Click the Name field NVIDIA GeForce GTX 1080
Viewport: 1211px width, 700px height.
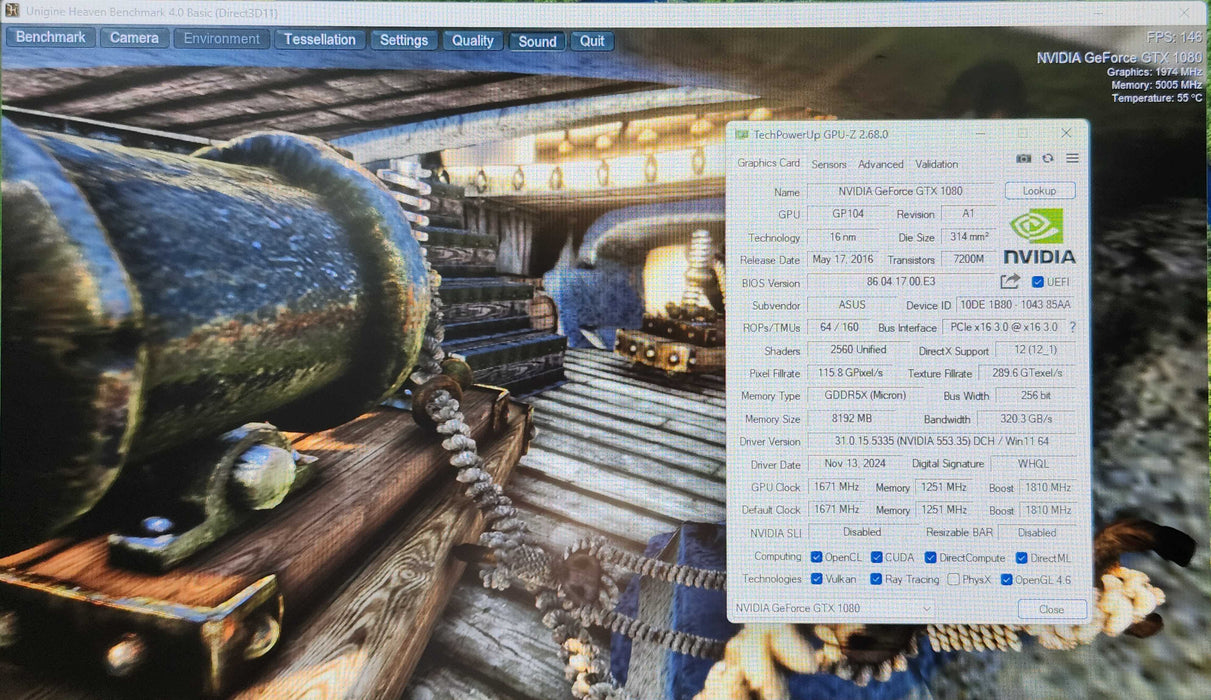pos(900,191)
